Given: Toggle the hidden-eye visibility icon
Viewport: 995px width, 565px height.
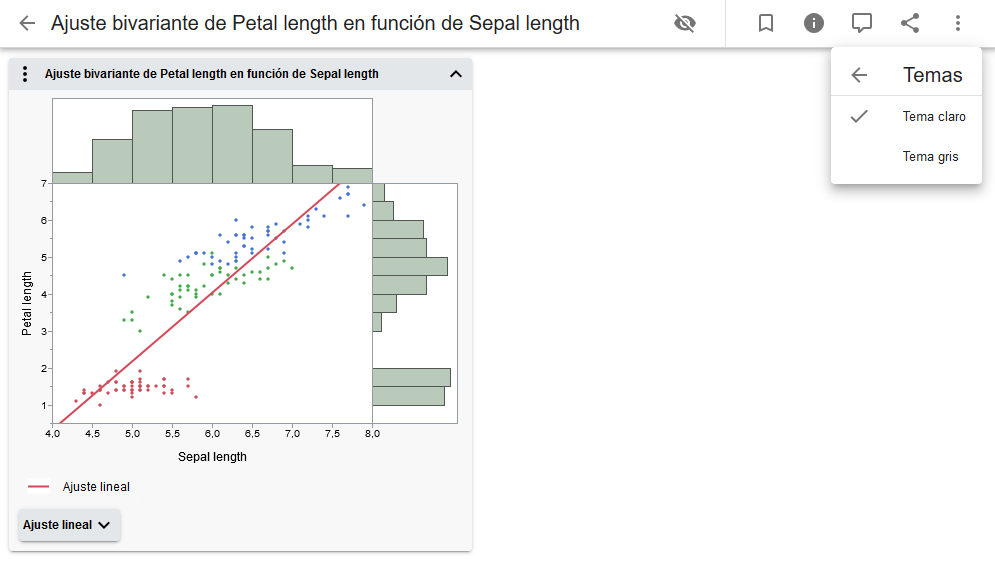Looking at the screenshot, I should (x=685, y=23).
